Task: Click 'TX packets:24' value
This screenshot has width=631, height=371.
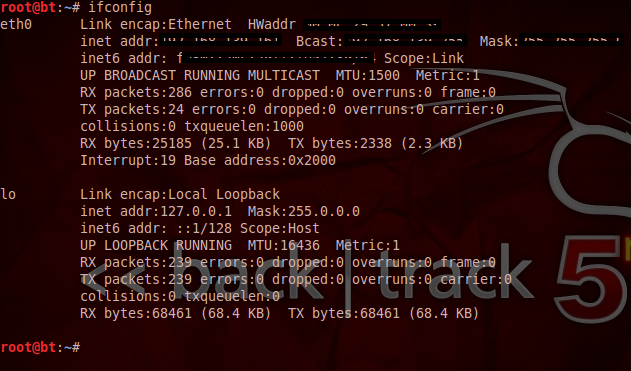Action: (132, 109)
